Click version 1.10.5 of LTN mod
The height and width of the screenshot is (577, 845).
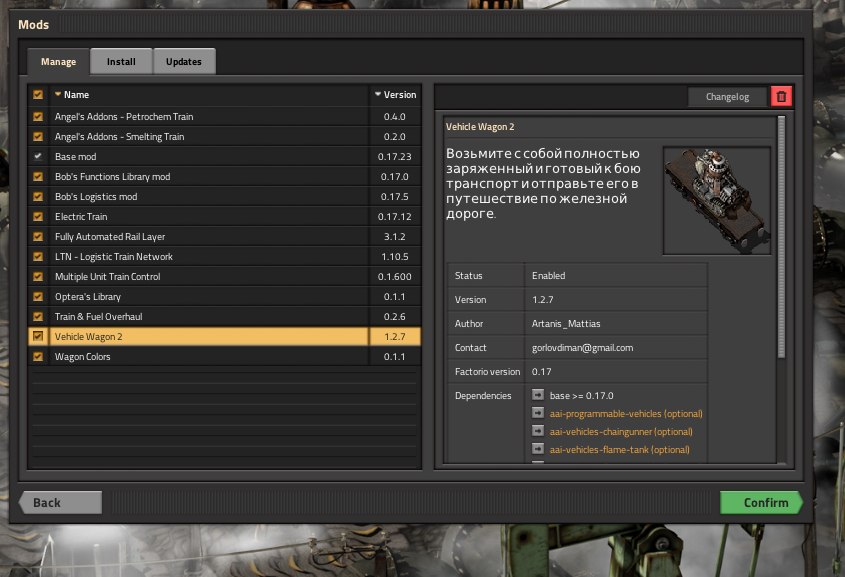[x=395, y=257]
